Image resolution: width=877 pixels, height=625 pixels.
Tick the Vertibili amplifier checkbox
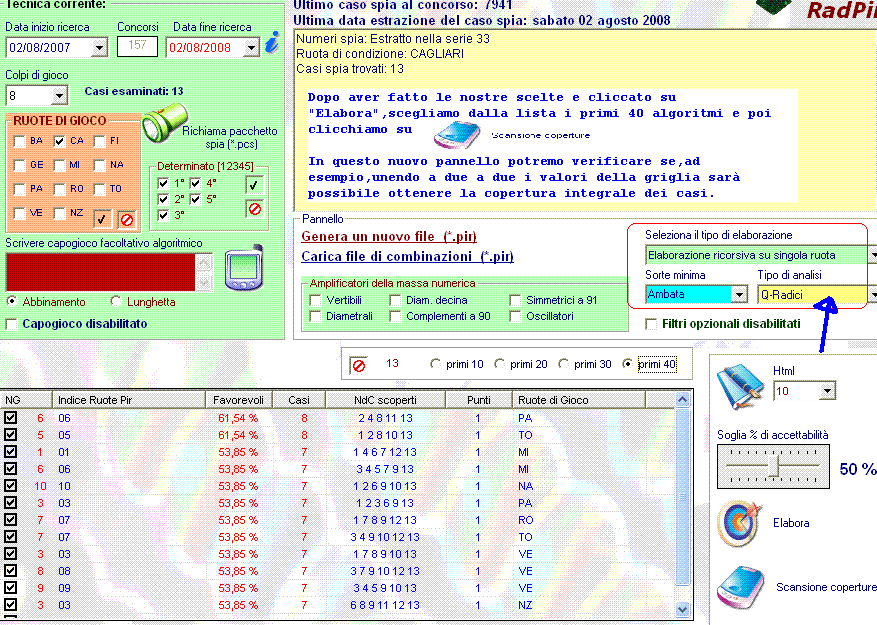[316, 300]
